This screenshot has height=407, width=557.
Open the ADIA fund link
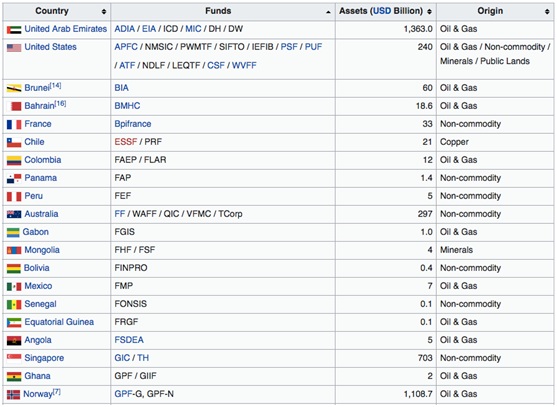pos(125,29)
